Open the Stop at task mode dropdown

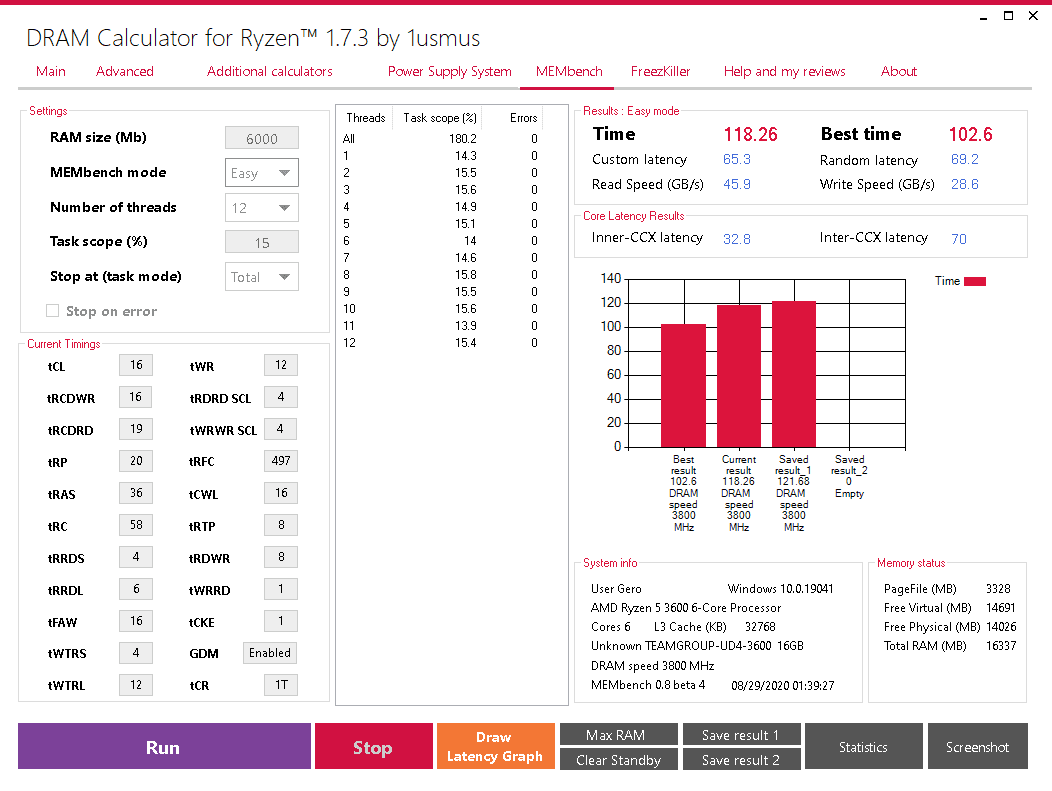pos(262,276)
